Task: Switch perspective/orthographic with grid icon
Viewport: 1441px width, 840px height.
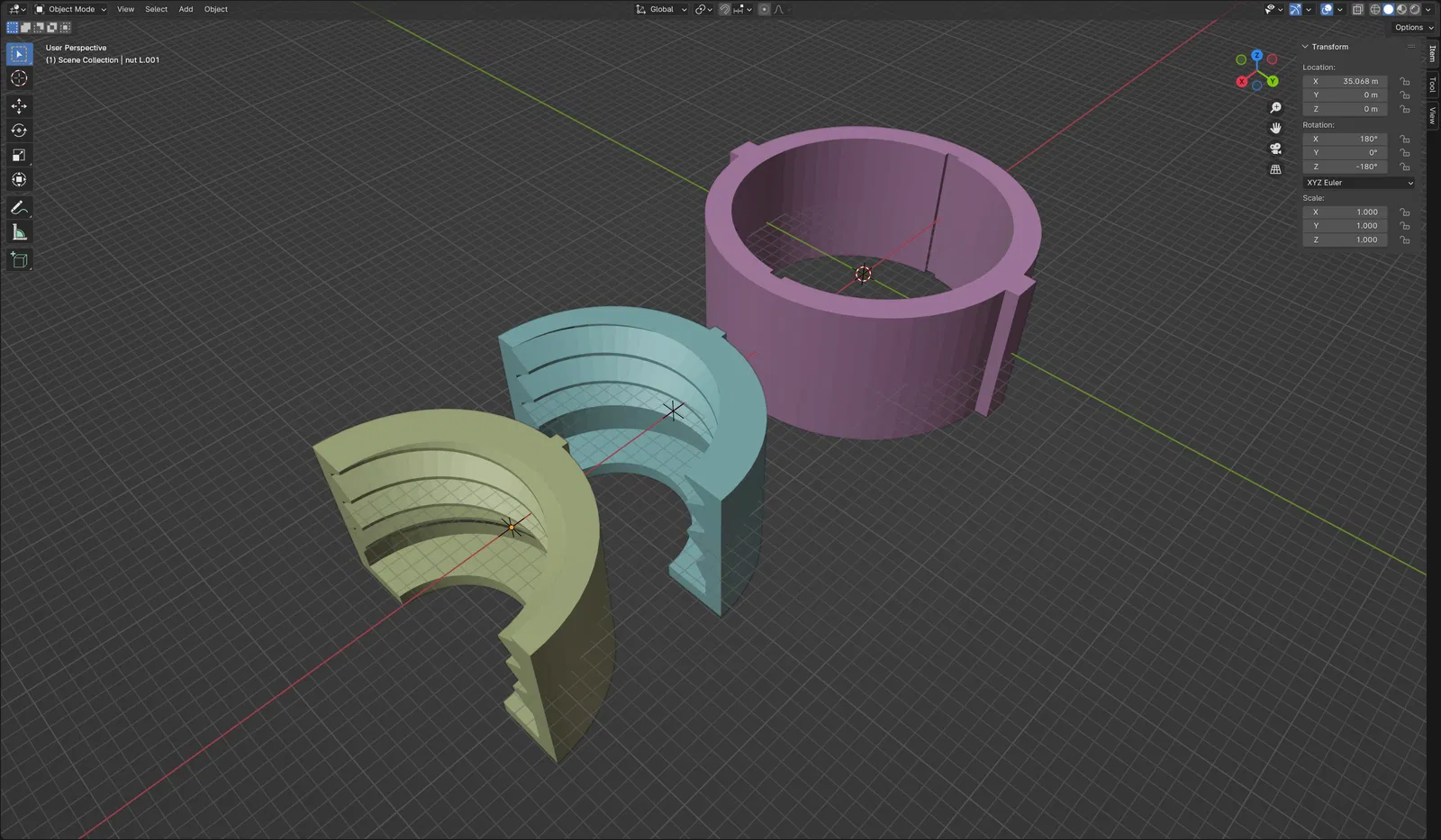Action: click(1275, 169)
